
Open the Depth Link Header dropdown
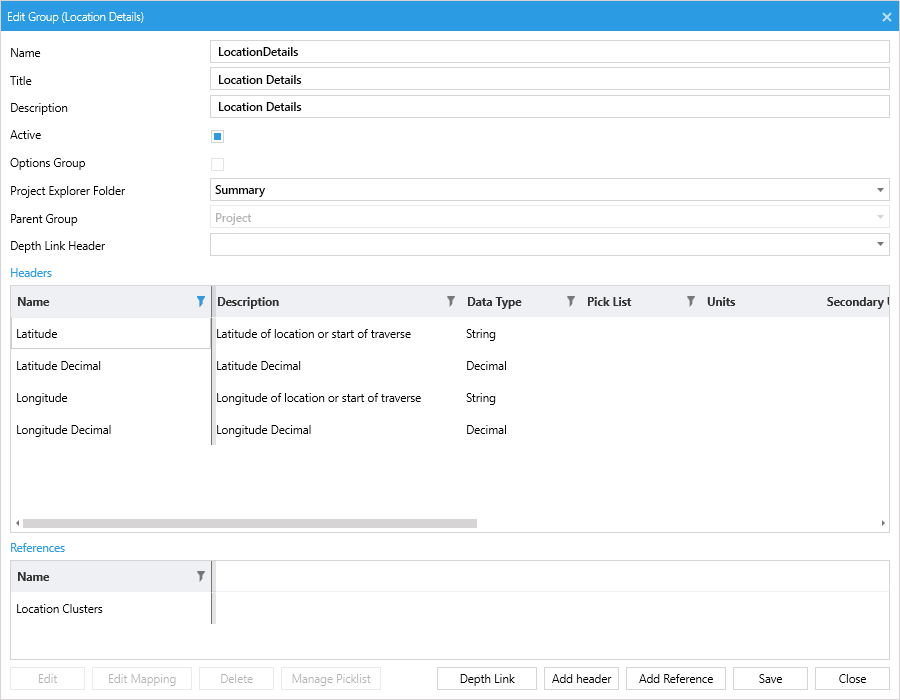coord(880,245)
